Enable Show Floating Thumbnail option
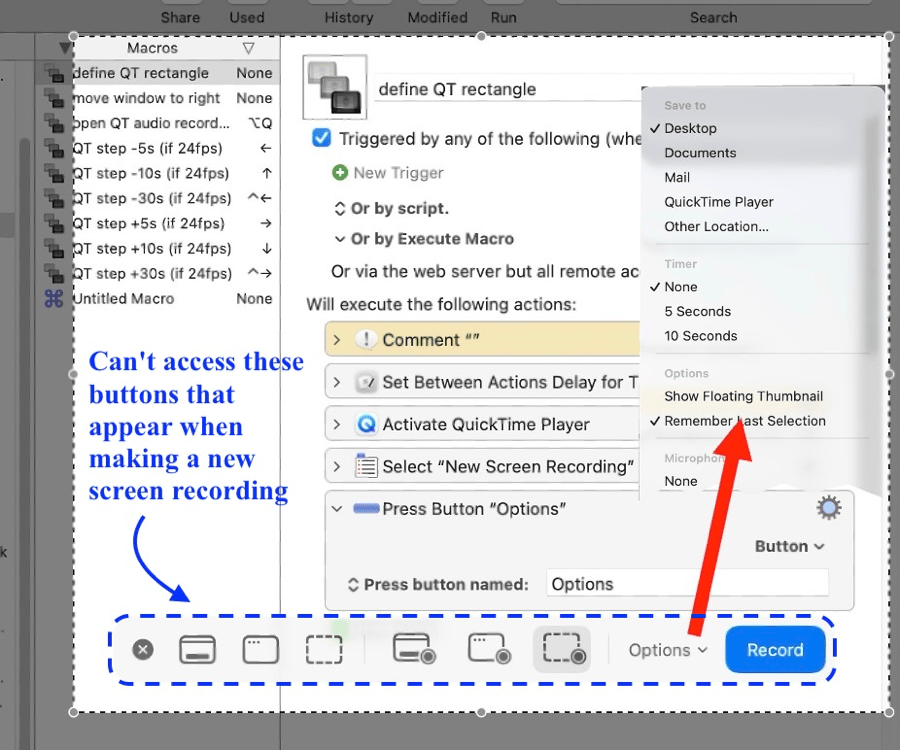 [x=743, y=396]
